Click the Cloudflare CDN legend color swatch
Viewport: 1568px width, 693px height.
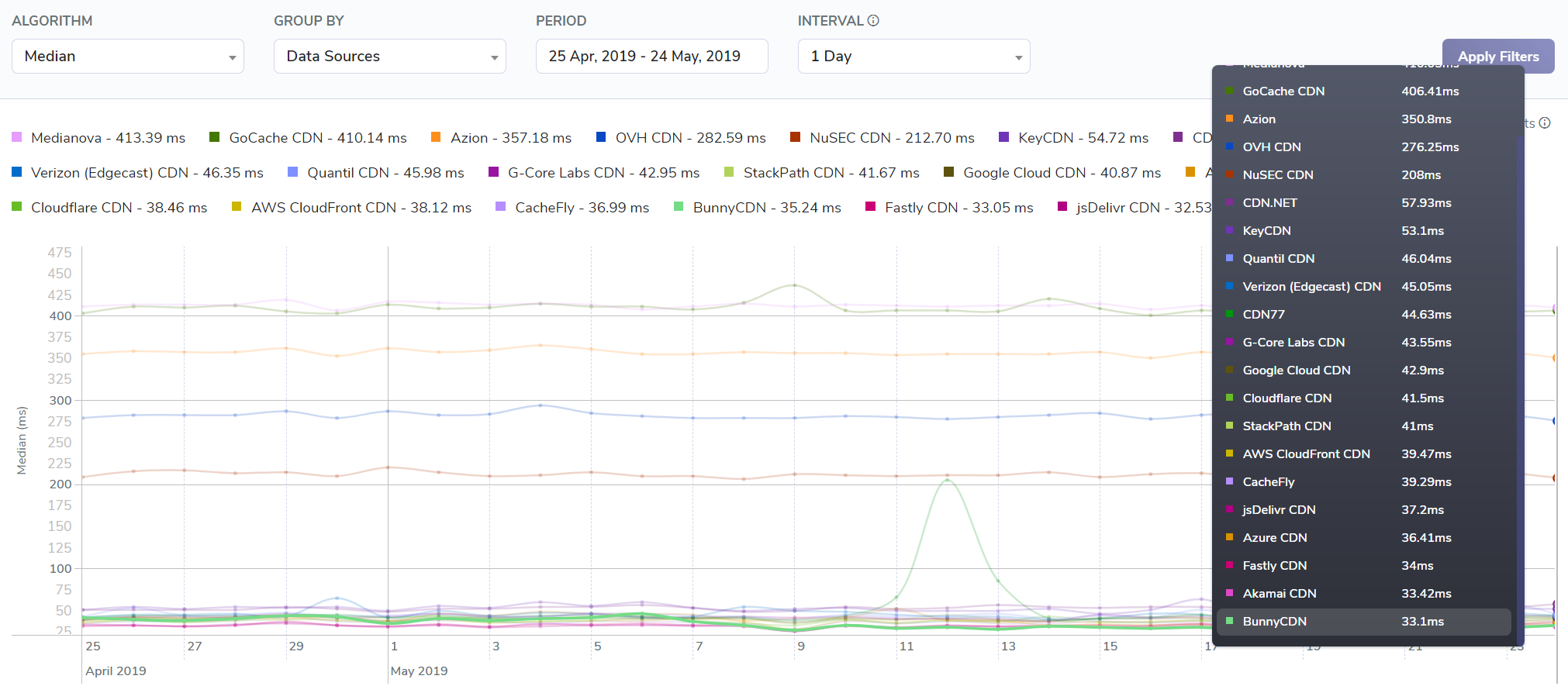[16, 207]
